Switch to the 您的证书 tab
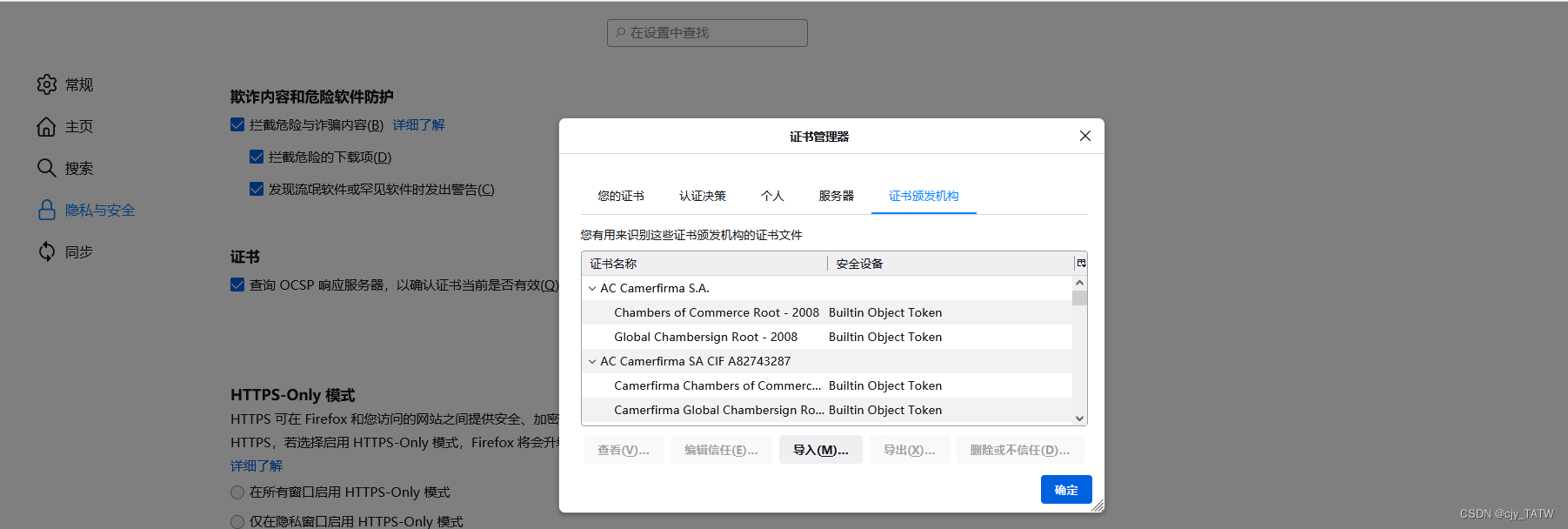 (621, 196)
